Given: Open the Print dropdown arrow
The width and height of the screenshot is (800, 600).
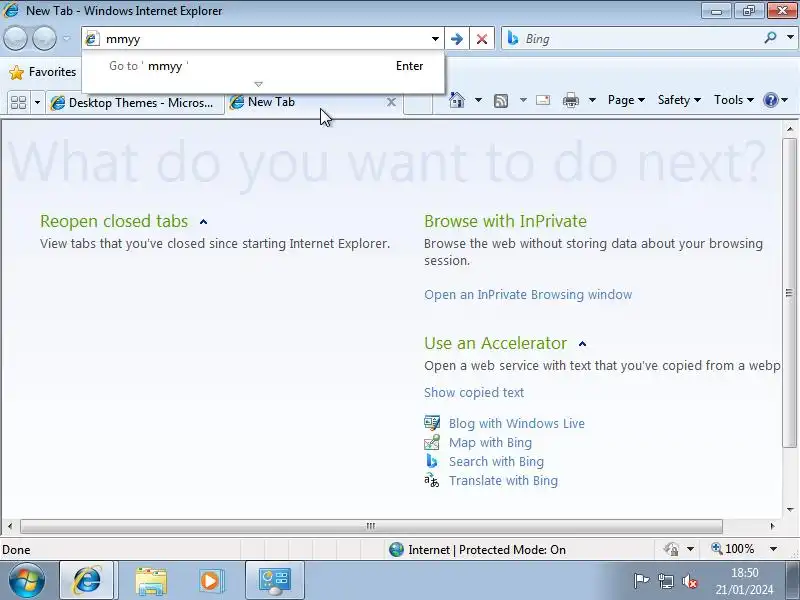Looking at the screenshot, I should [592, 100].
